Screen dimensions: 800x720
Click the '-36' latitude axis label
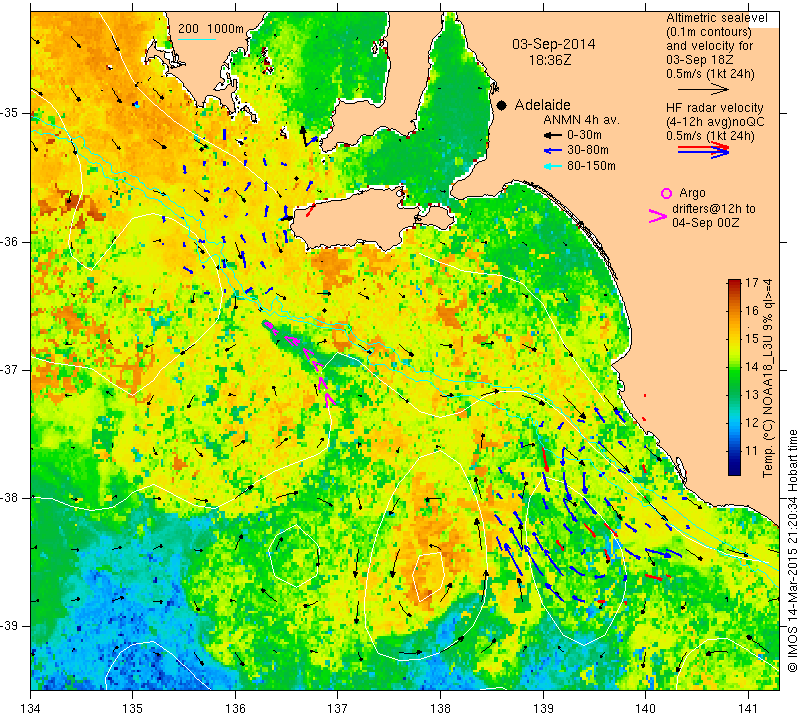[x=10, y=241]
